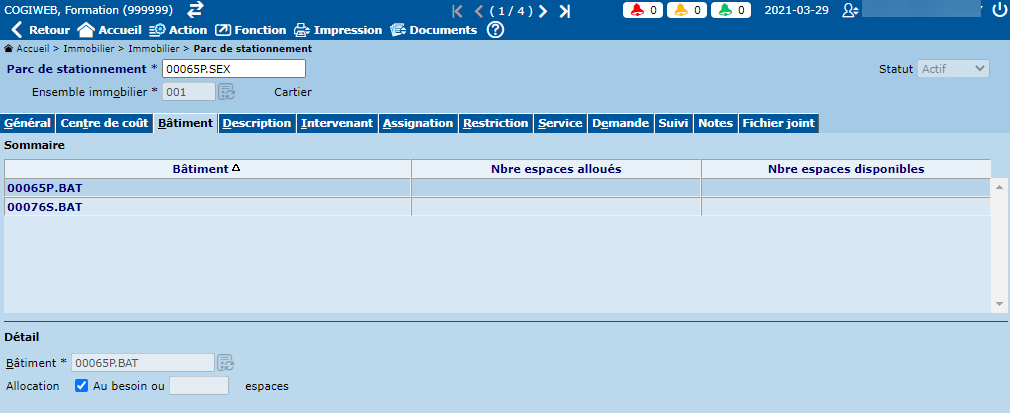The height and width of the screenshot is (413, 1010).
Task: Click the Parc de stationnement input field
Action: click(233, 68)
